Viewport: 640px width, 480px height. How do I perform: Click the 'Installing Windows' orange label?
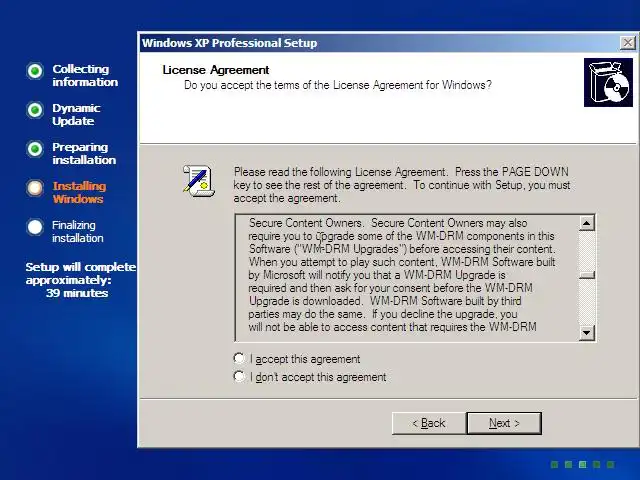tap(79, 192)
